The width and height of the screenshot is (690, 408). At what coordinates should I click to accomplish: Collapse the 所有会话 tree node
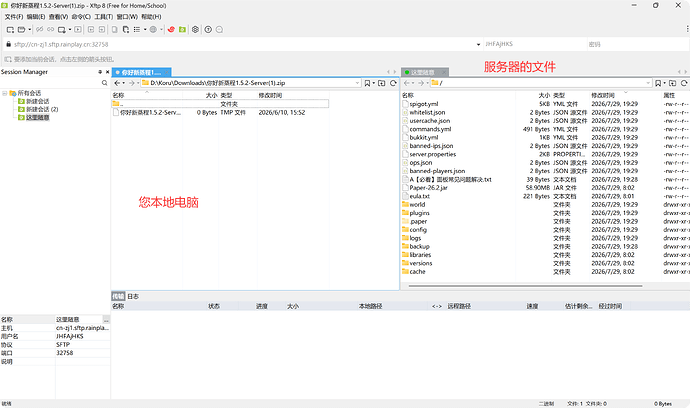4,93
